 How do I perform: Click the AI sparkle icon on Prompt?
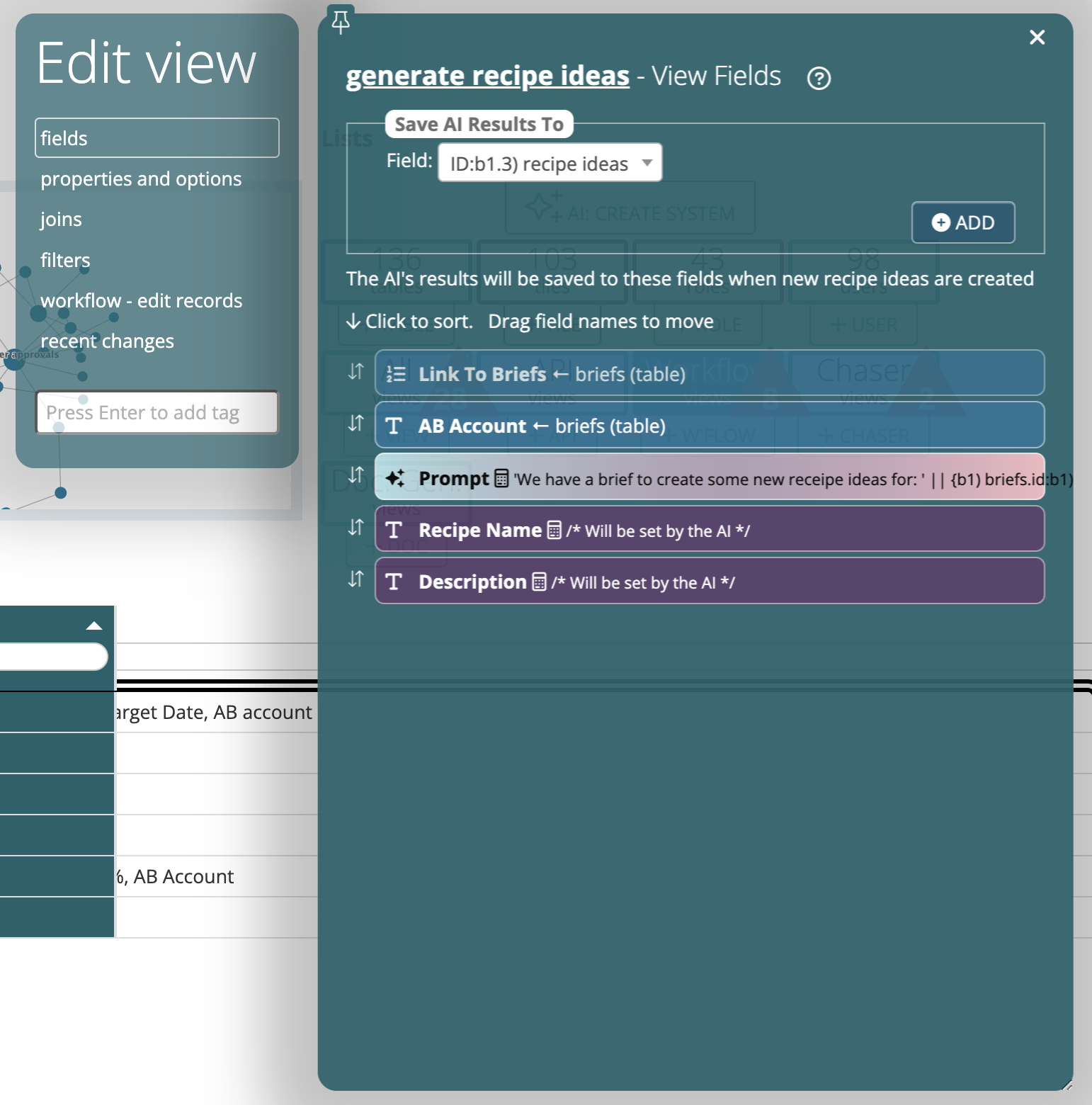[x=394, y=478]
